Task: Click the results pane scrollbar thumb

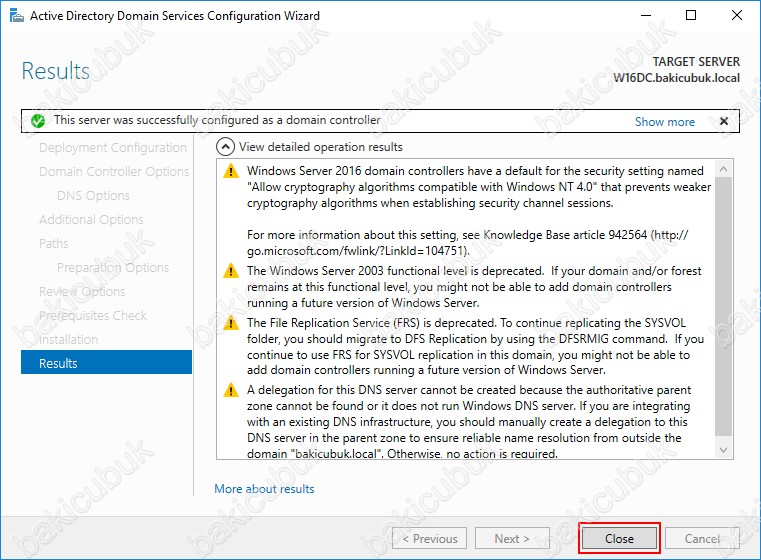Action: 723,306
